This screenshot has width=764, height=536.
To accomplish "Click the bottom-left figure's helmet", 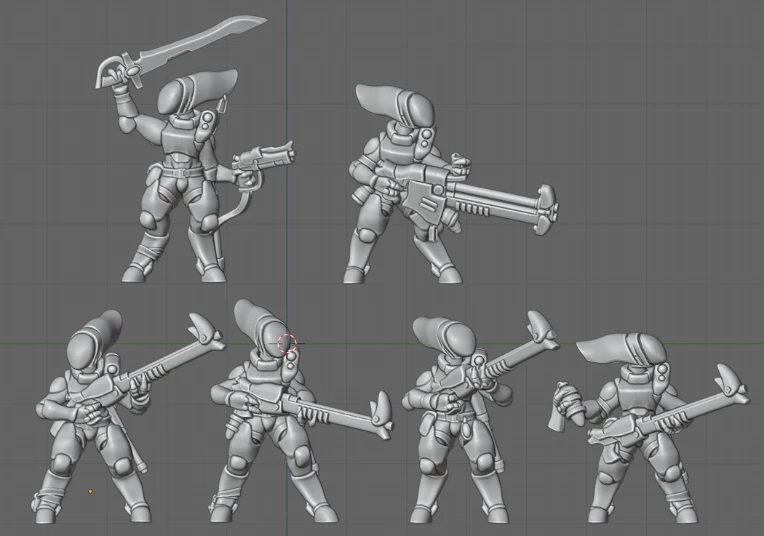I will 93,340.
